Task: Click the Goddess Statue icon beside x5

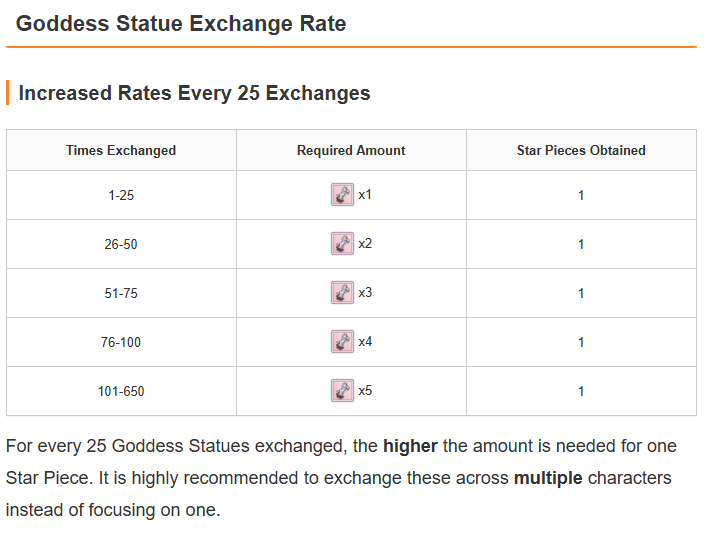Action: click(342, 391)
